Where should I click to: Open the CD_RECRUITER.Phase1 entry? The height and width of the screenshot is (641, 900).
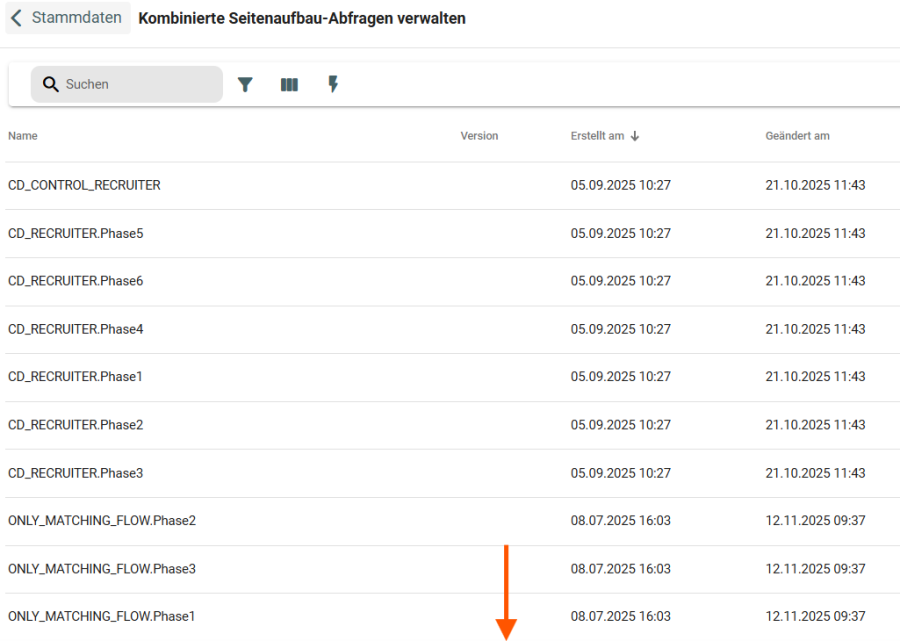76,377
